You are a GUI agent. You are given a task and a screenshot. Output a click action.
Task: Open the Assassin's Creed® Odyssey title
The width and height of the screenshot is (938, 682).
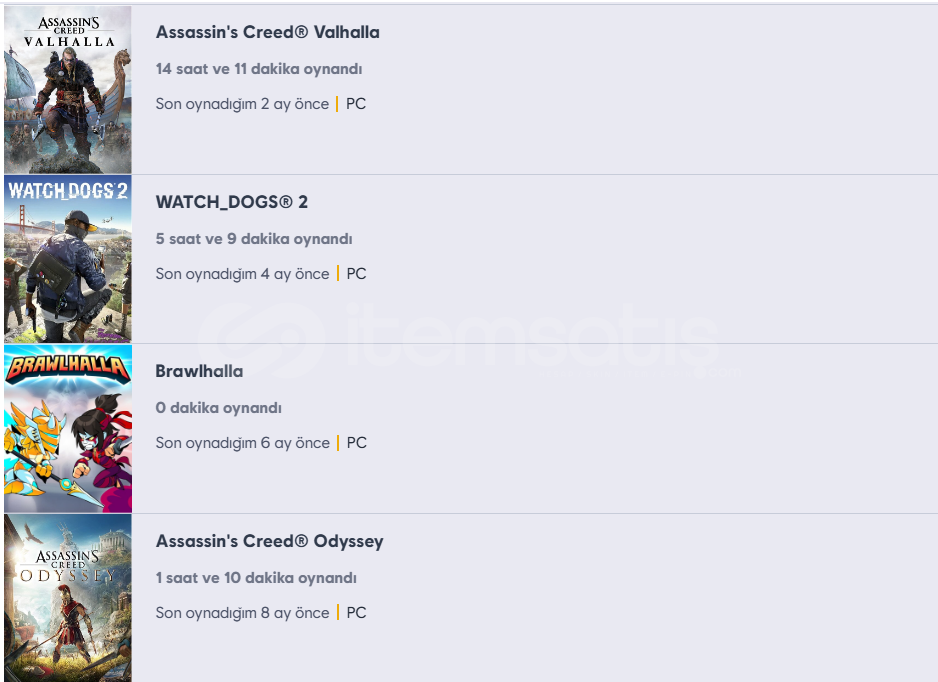pos(269,541)
